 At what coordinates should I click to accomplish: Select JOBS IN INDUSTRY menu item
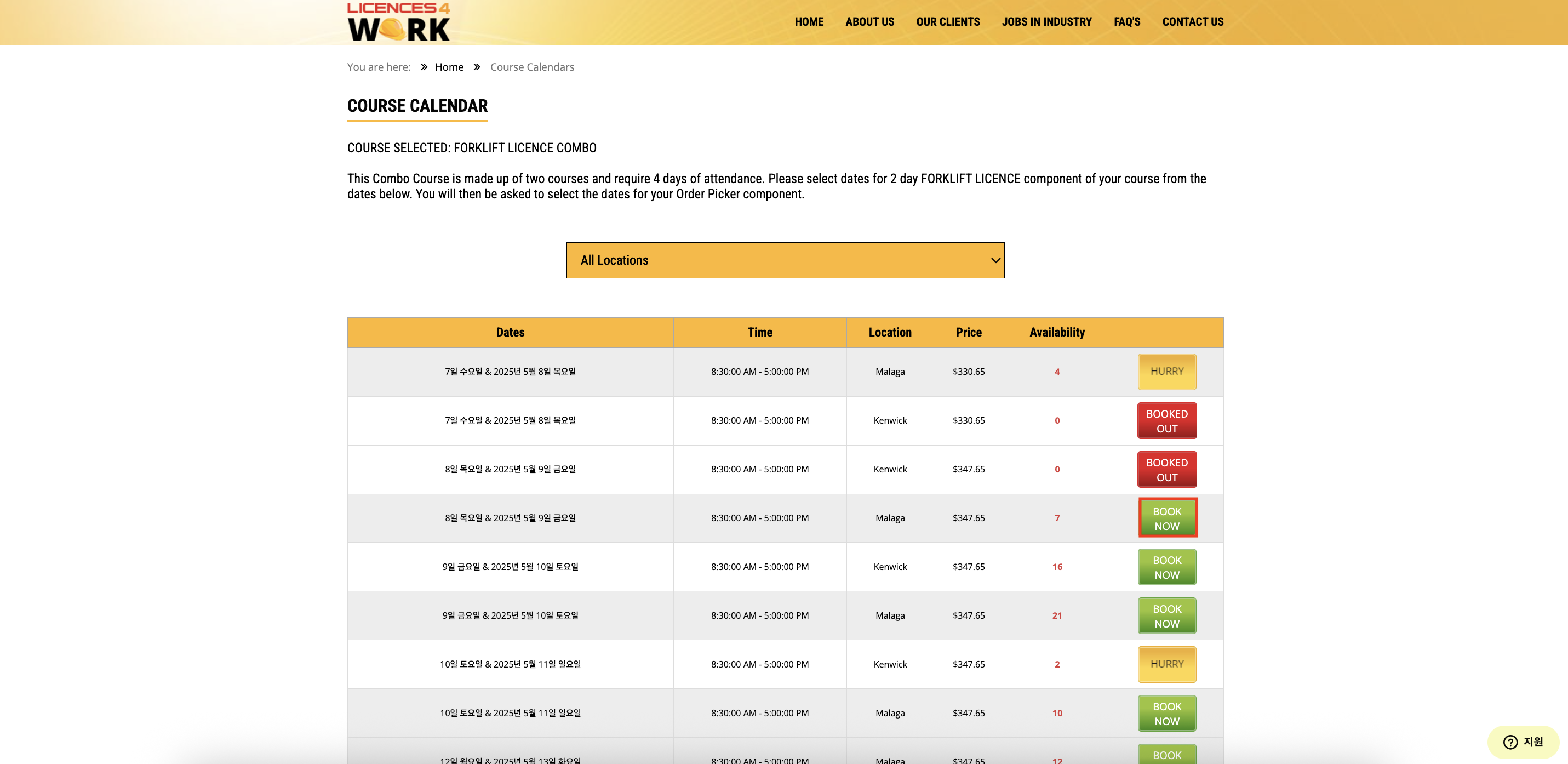point(1046,22)
